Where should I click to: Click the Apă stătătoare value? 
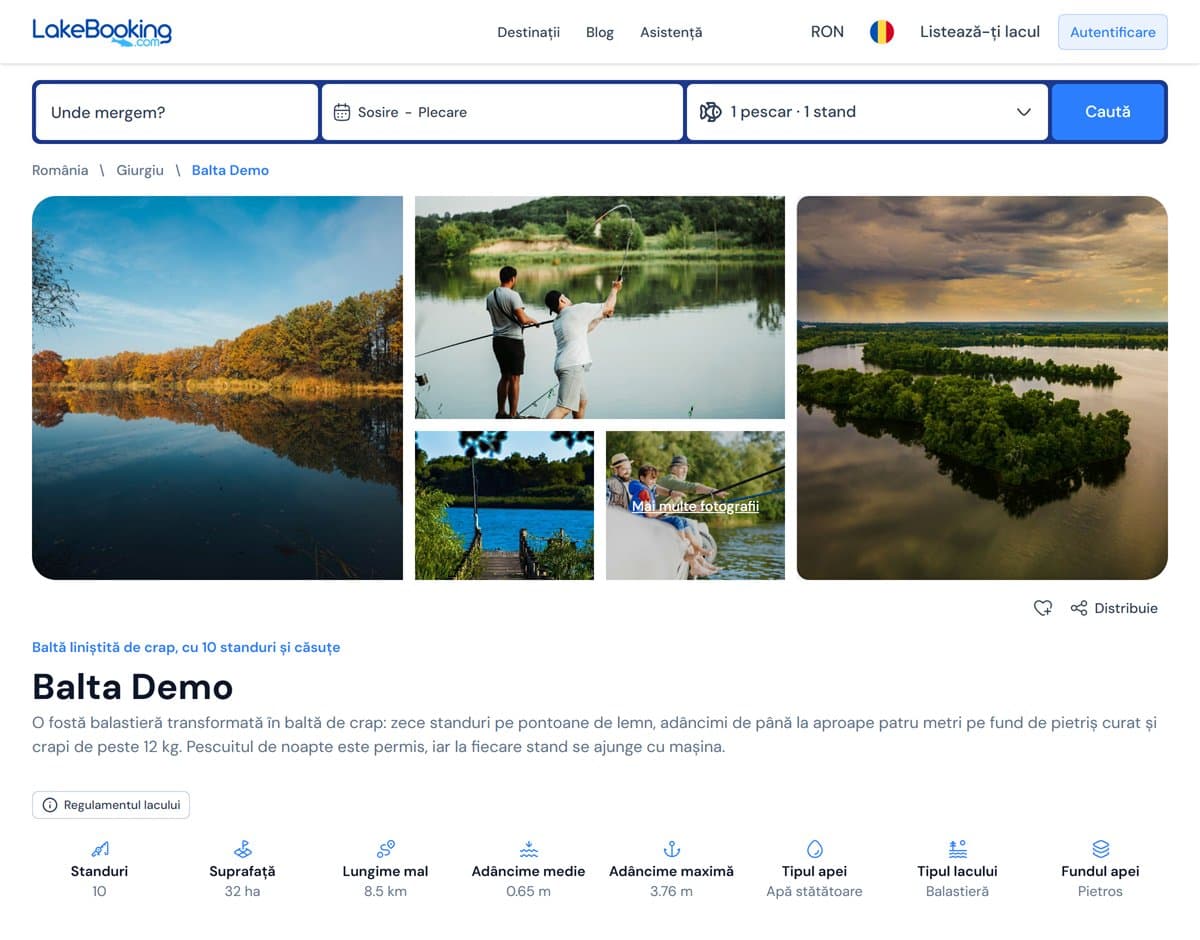coord(815,891)
